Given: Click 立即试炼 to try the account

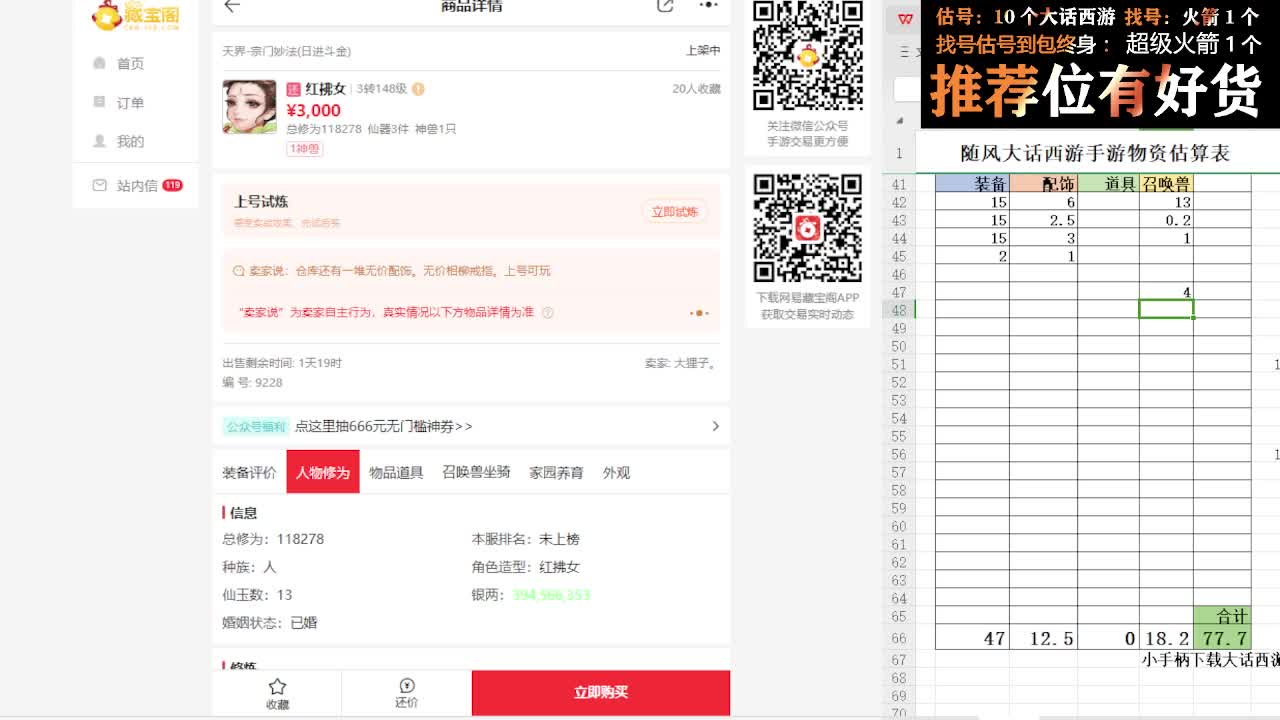Looking at the screenshot, I should click(x=676, y=211).
